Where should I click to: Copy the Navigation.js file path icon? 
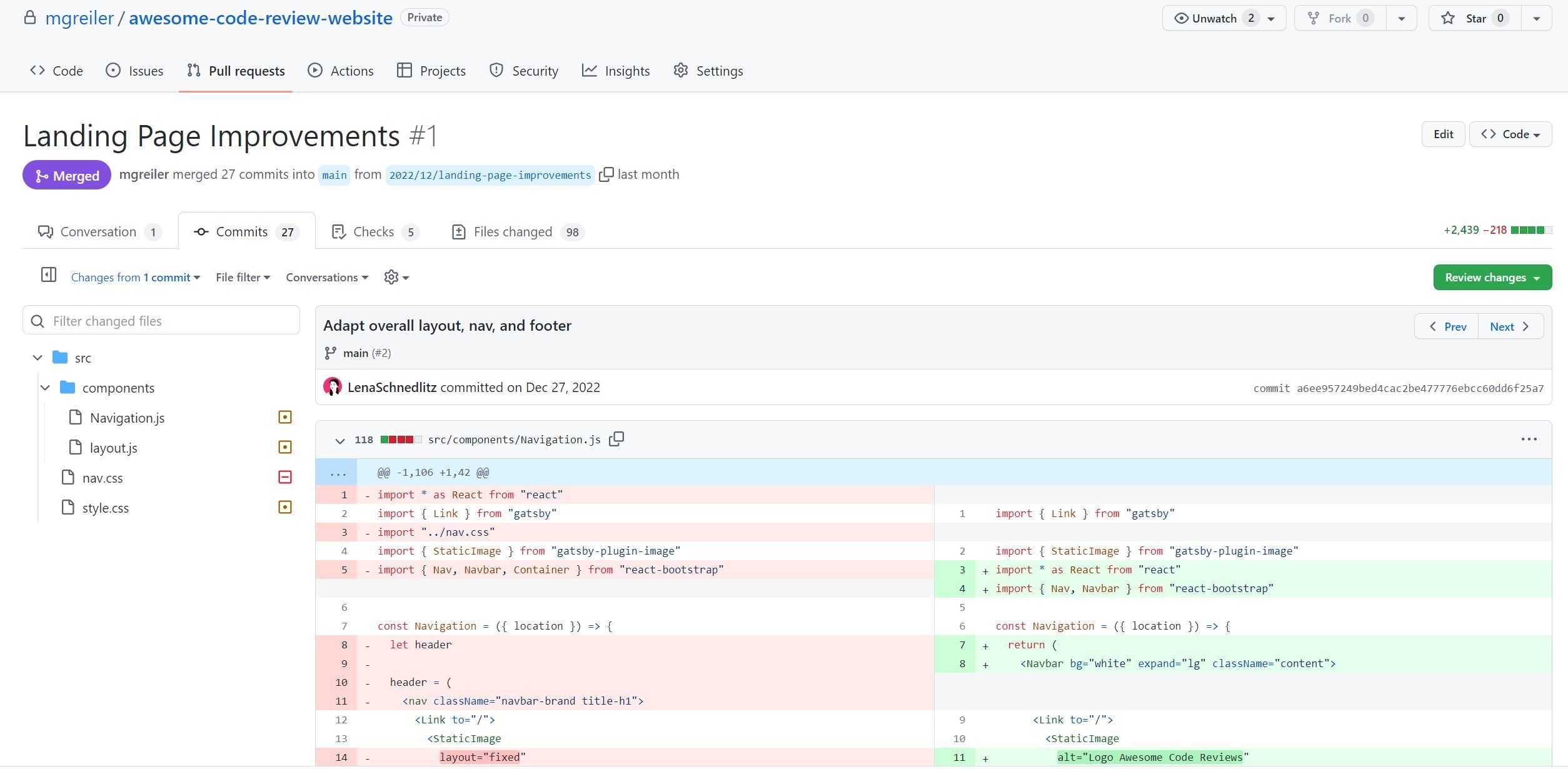coord(616,439)
